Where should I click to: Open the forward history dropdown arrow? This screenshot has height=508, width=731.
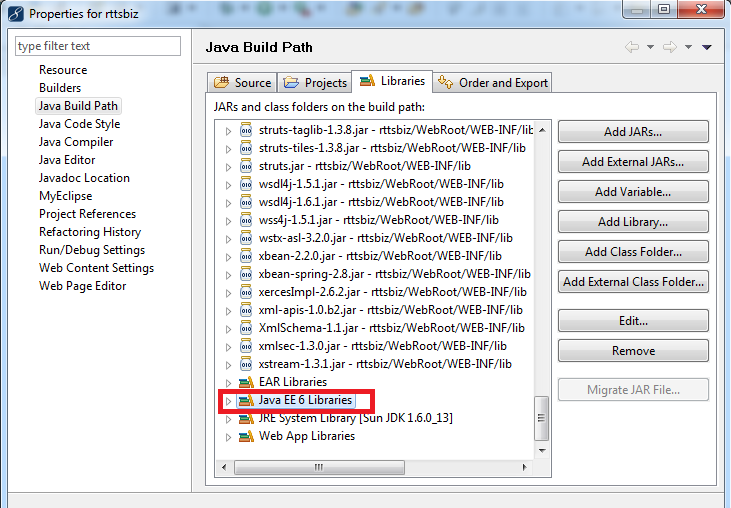click(688, 47)
